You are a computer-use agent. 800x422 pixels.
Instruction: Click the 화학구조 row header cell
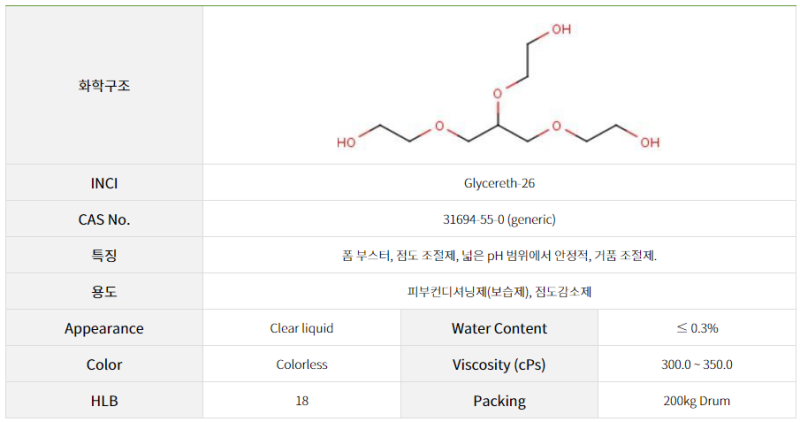click(104, 86)
